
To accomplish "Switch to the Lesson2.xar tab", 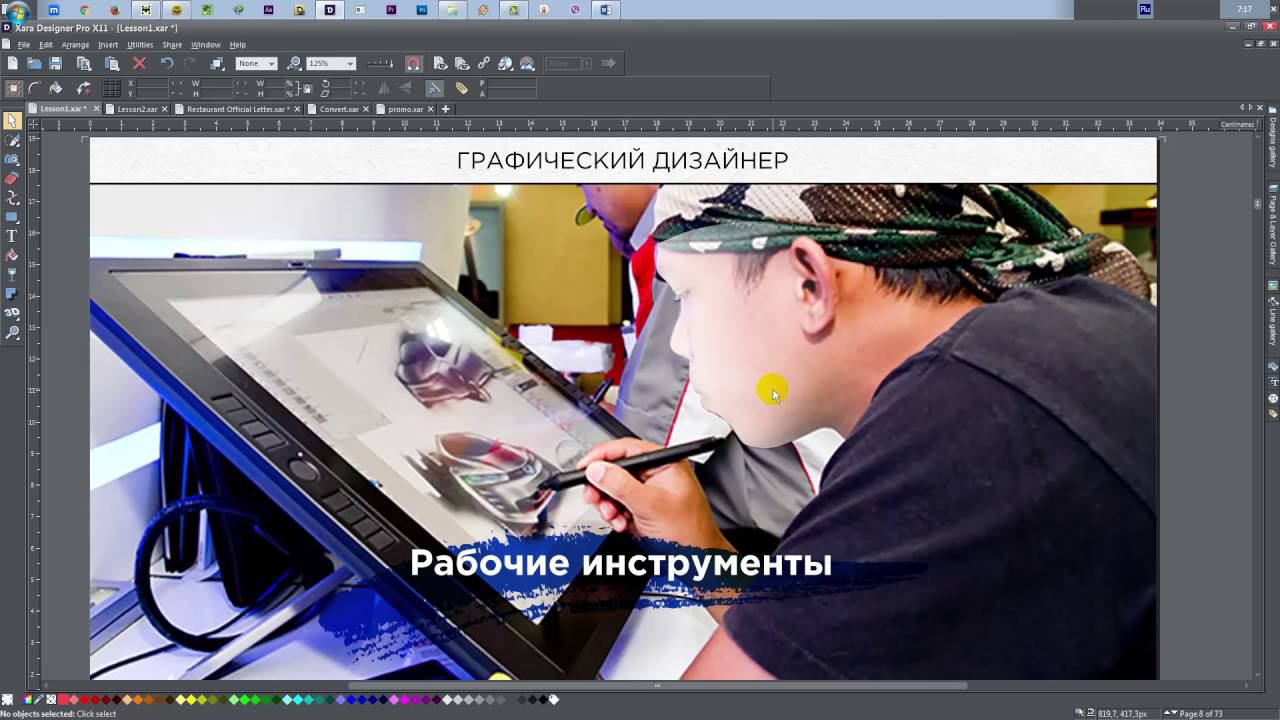I will coord(137,109).
